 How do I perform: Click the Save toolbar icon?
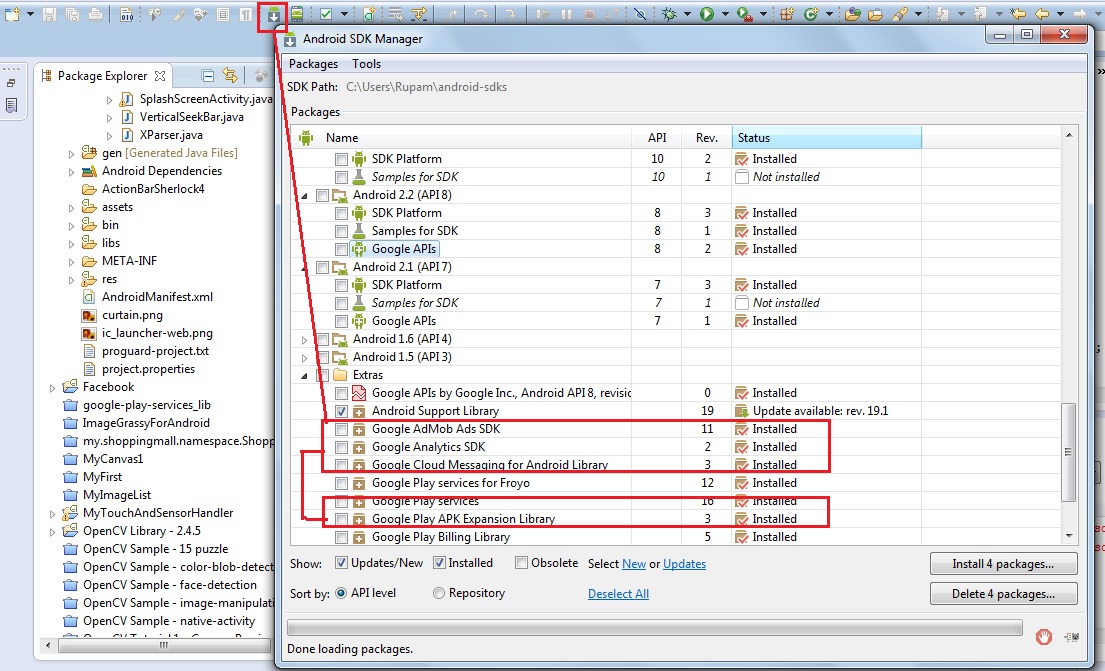(x=49, y=13)
